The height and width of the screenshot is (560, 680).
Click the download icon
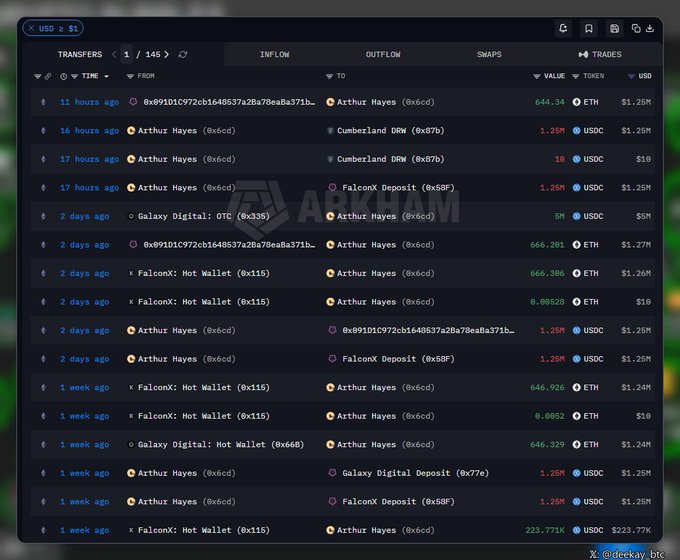coord(650,29)
